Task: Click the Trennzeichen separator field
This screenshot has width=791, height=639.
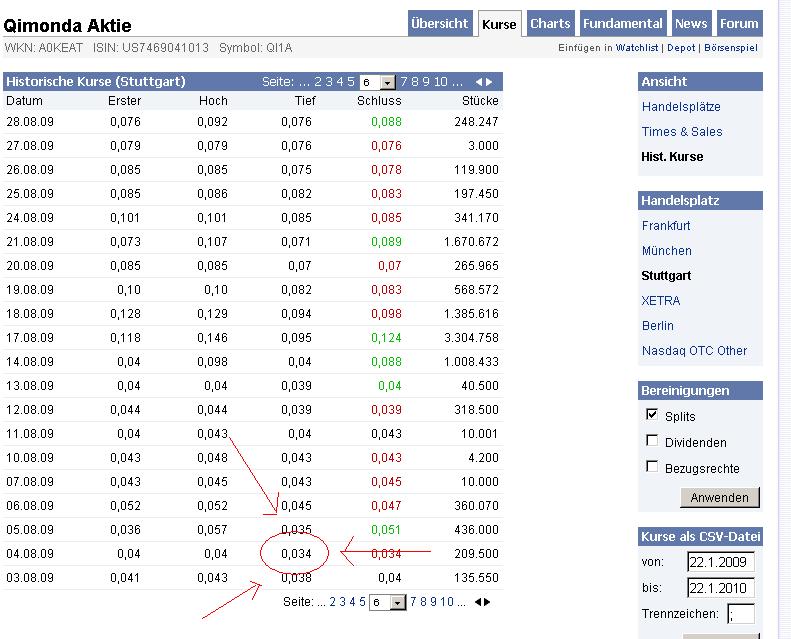Action: click(x=740, y=613)
